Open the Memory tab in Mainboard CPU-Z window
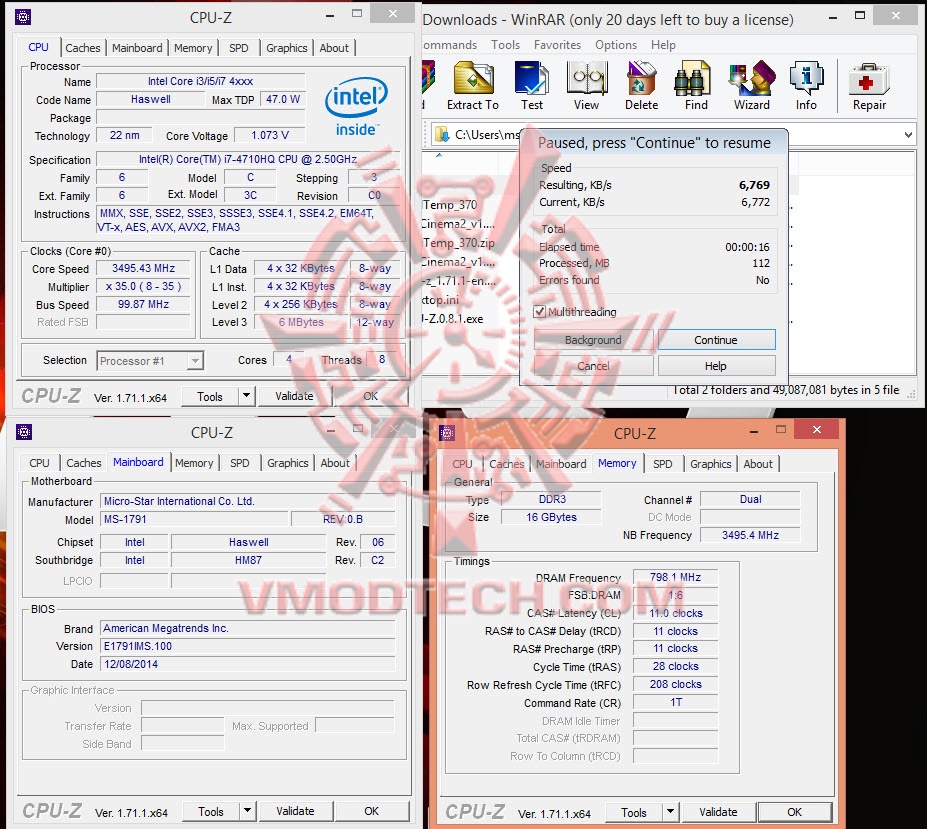This screenshot has width=927, height=829. click(x=194, y=463)
